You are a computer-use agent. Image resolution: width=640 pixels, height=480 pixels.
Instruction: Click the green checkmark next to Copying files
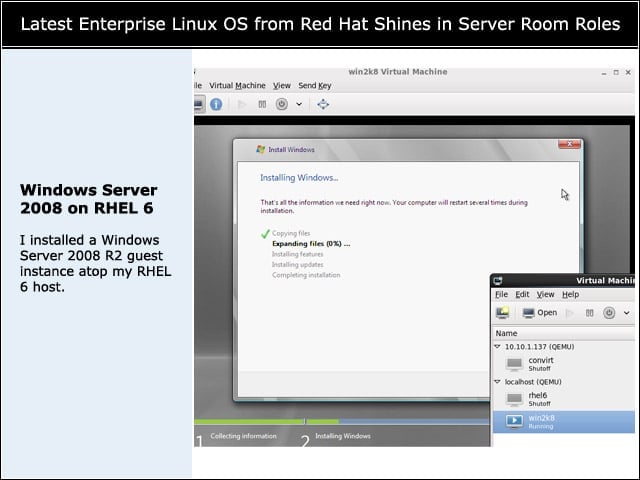pos(265,234)
